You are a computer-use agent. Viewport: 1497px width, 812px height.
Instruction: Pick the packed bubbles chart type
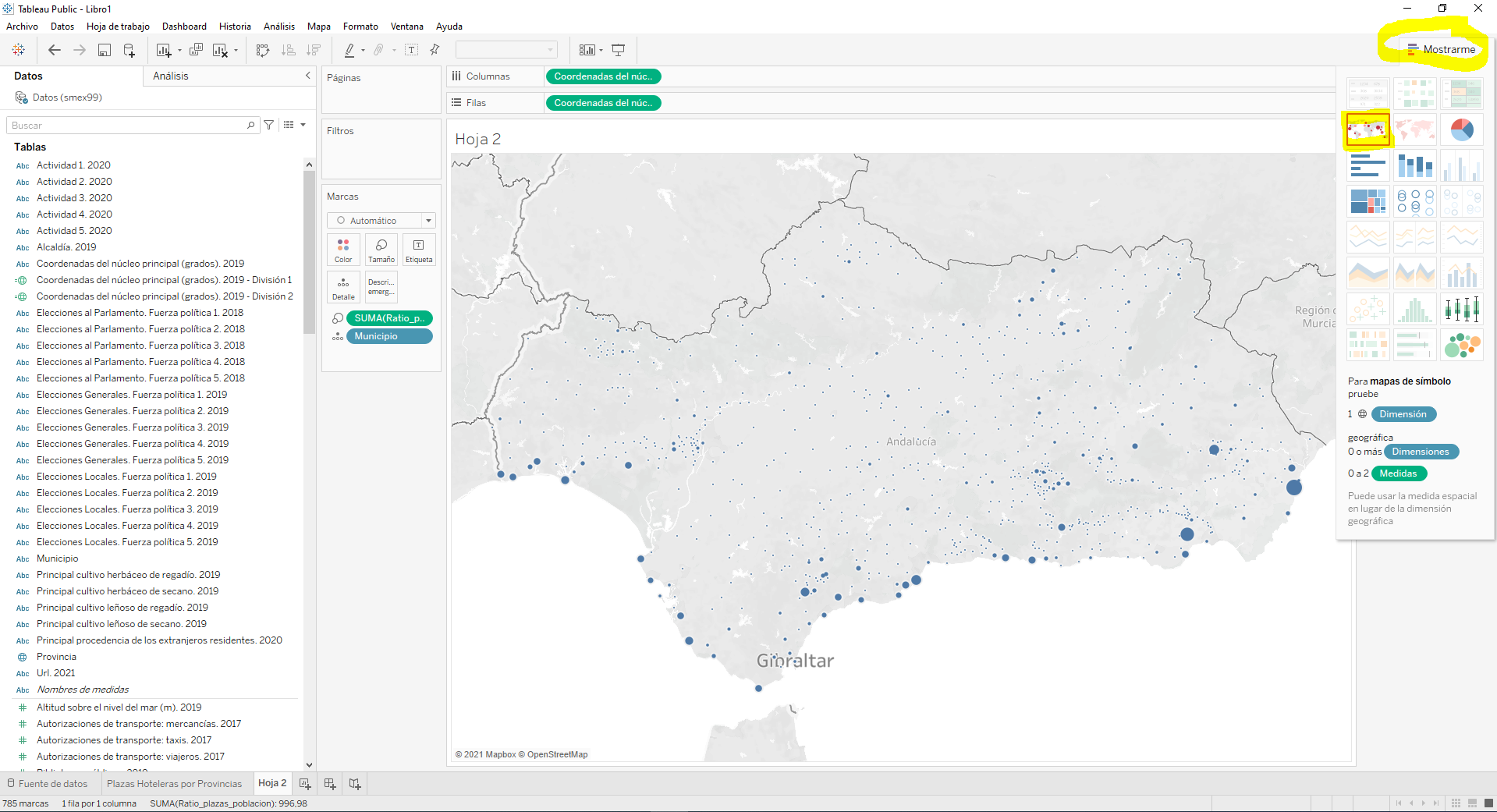point(1462,344)
